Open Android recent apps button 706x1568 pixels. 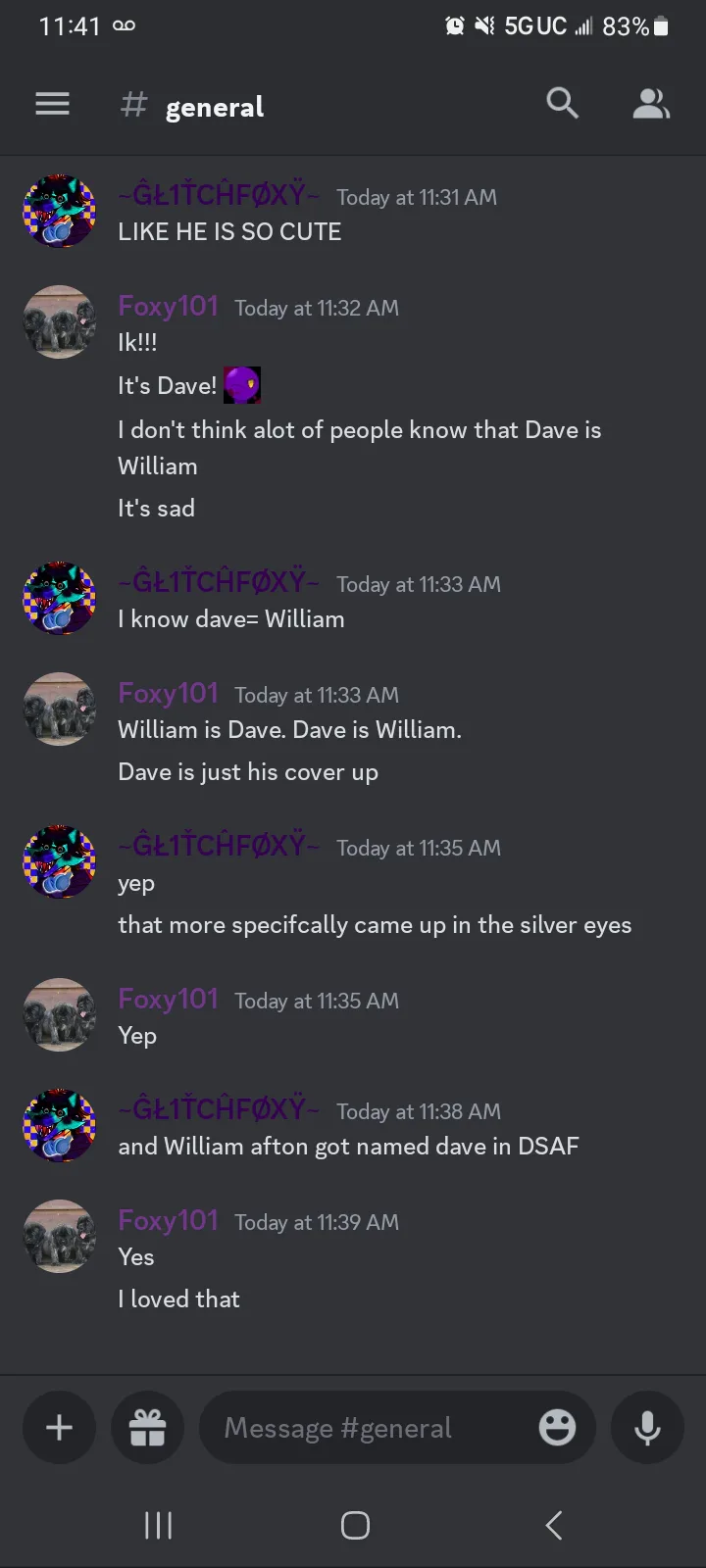point(158,1525)
